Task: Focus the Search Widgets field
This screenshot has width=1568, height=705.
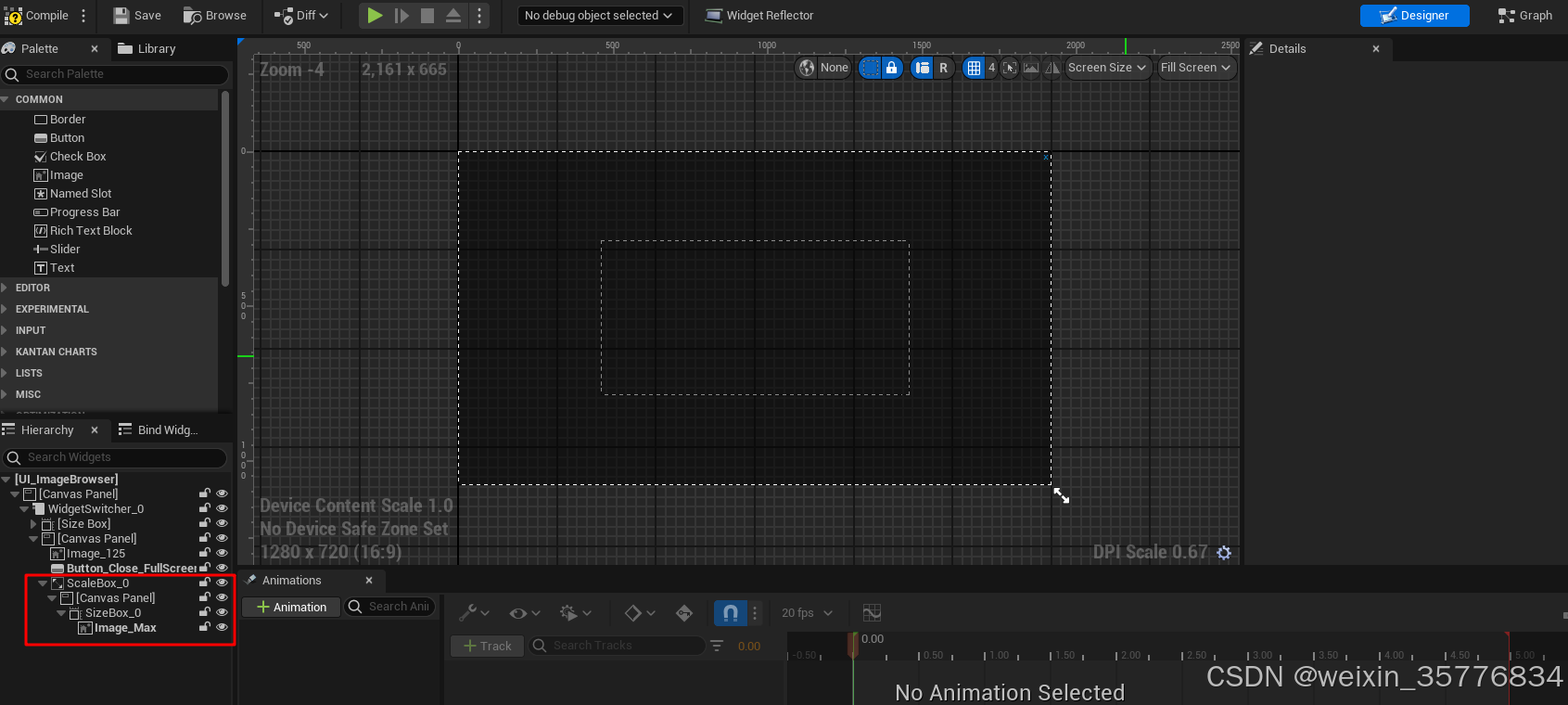Action: tap(115, 457)
